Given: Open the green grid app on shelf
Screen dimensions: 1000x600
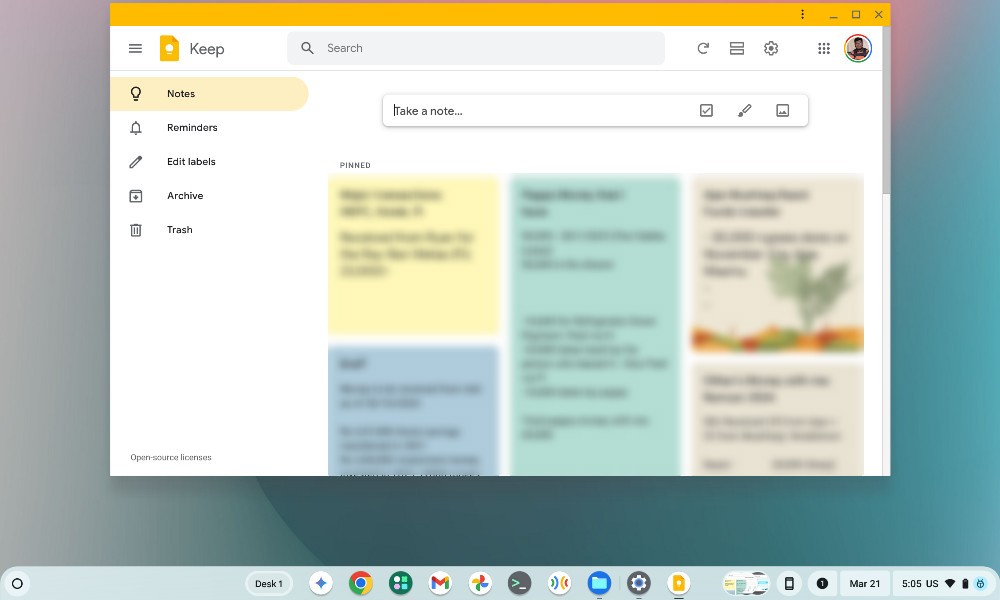Looking at the screenshot, I should click(x=401, y=583).
